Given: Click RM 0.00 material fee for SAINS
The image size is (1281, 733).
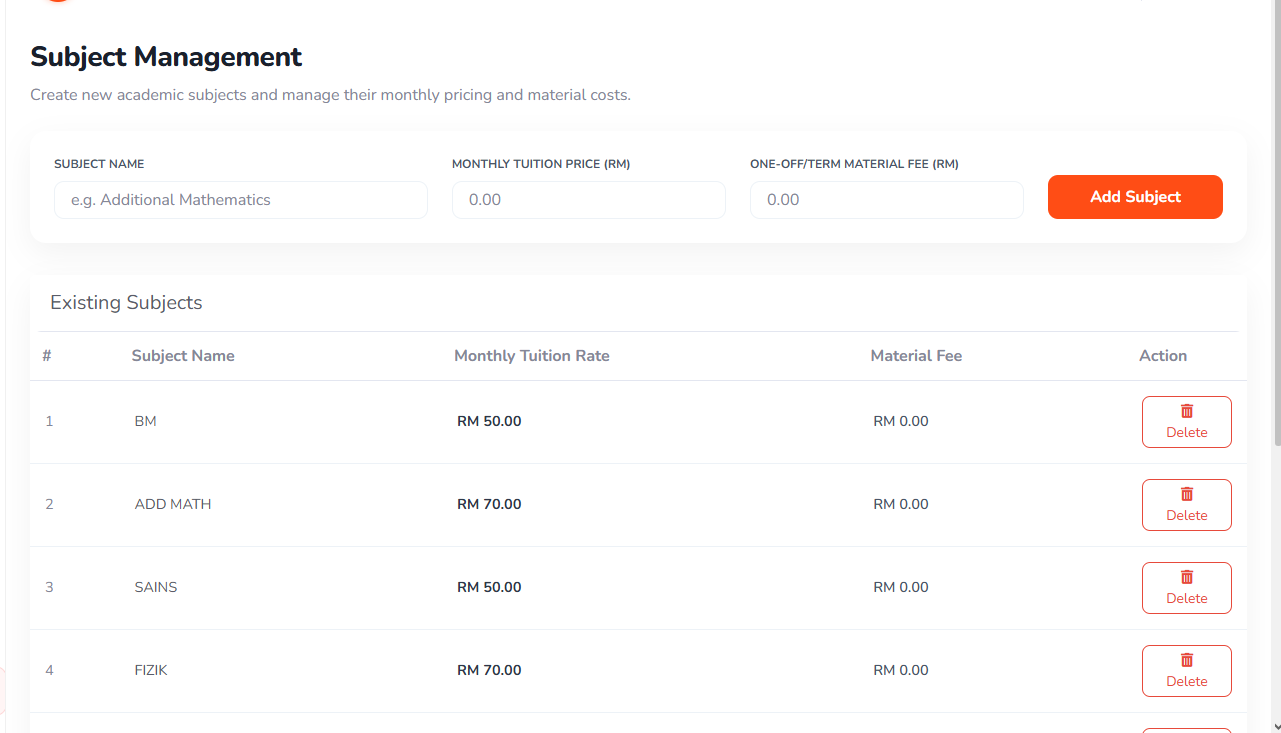Looking at the screenshot, I should pos(901,588).
